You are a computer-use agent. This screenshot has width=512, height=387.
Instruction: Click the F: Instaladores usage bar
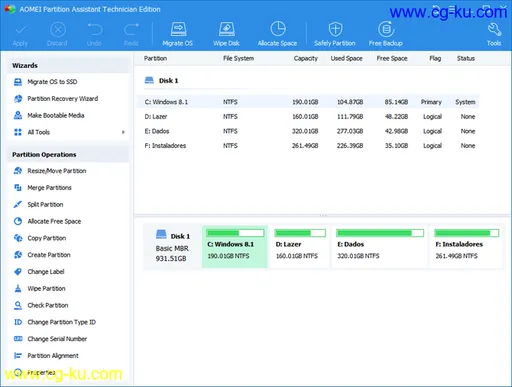[x=467, y=233]
